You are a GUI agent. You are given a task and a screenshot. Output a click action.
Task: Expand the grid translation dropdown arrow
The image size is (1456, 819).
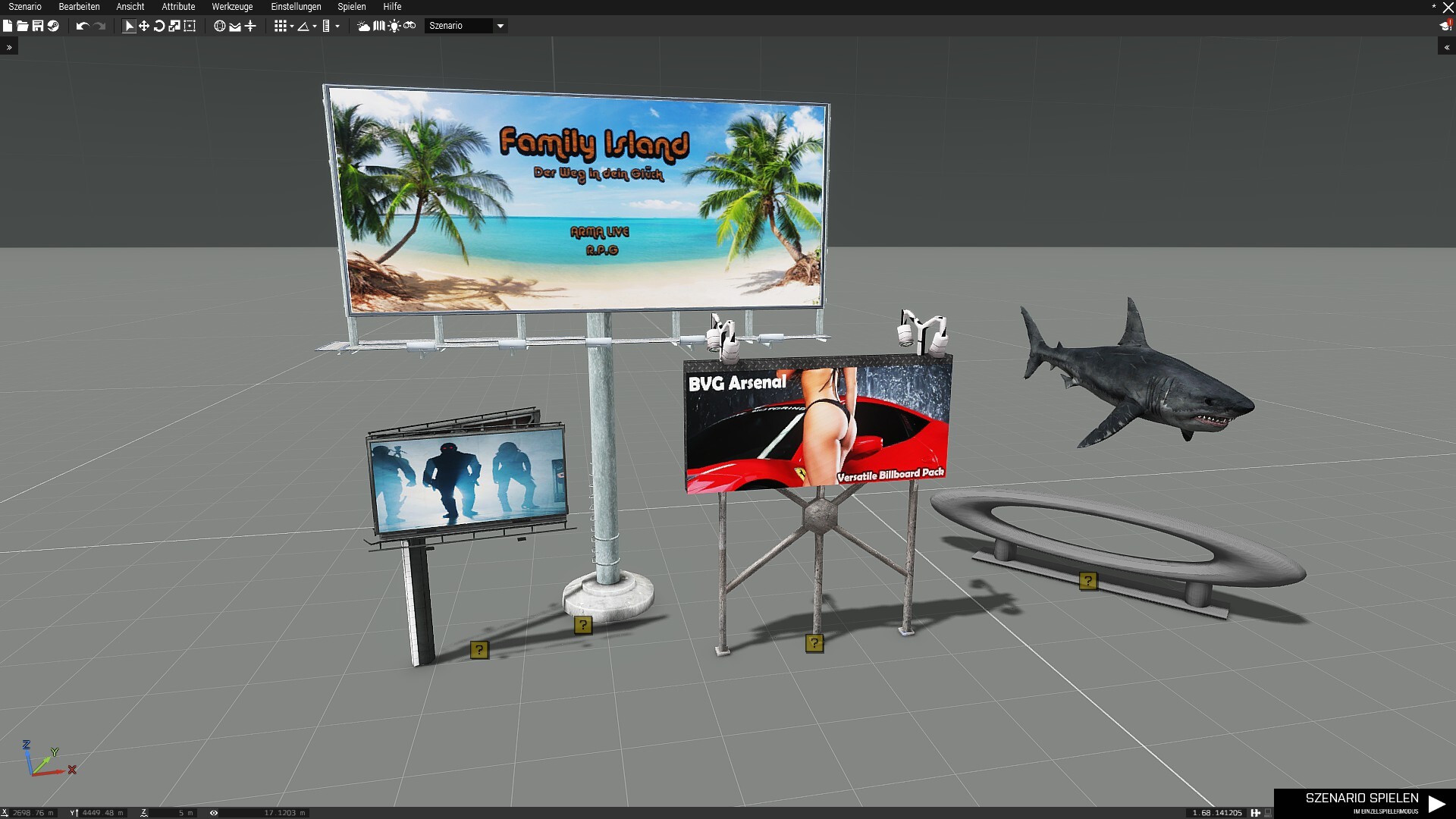pyautogui.click(x=292, y=27)
